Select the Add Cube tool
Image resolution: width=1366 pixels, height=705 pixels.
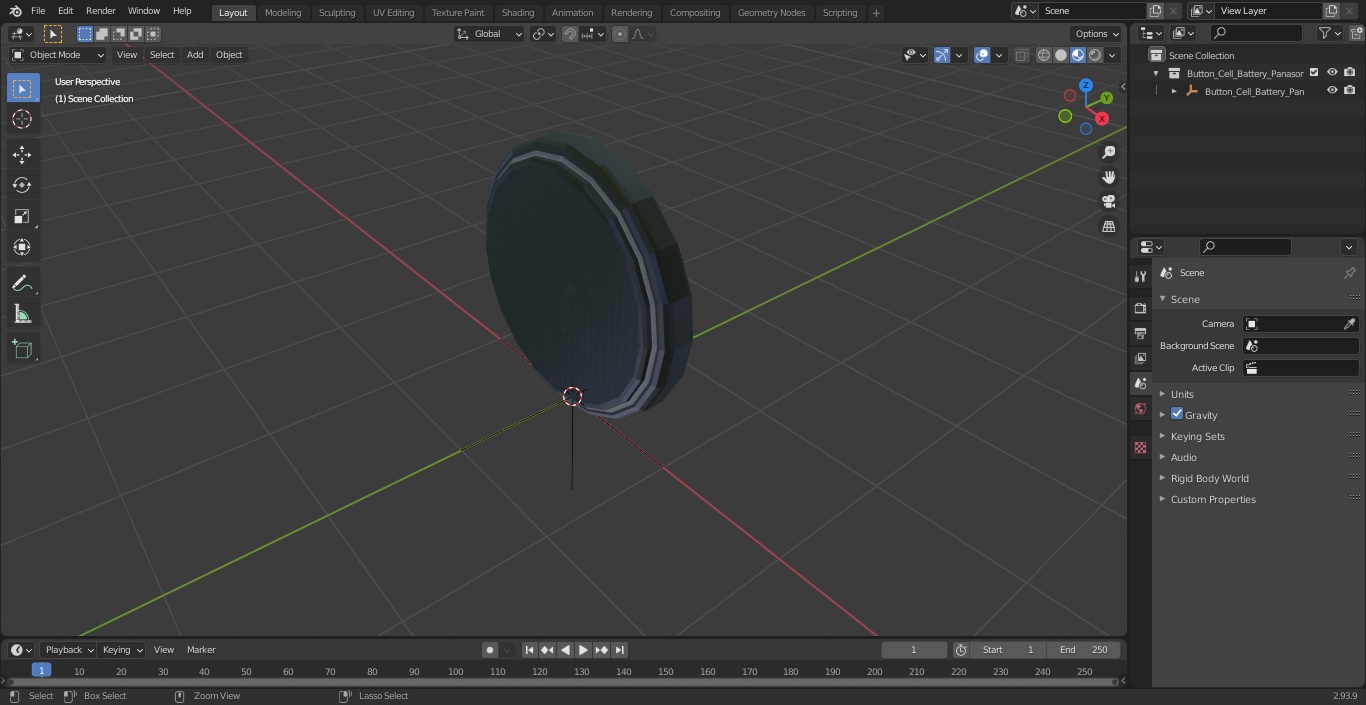(x=22, y=349)
